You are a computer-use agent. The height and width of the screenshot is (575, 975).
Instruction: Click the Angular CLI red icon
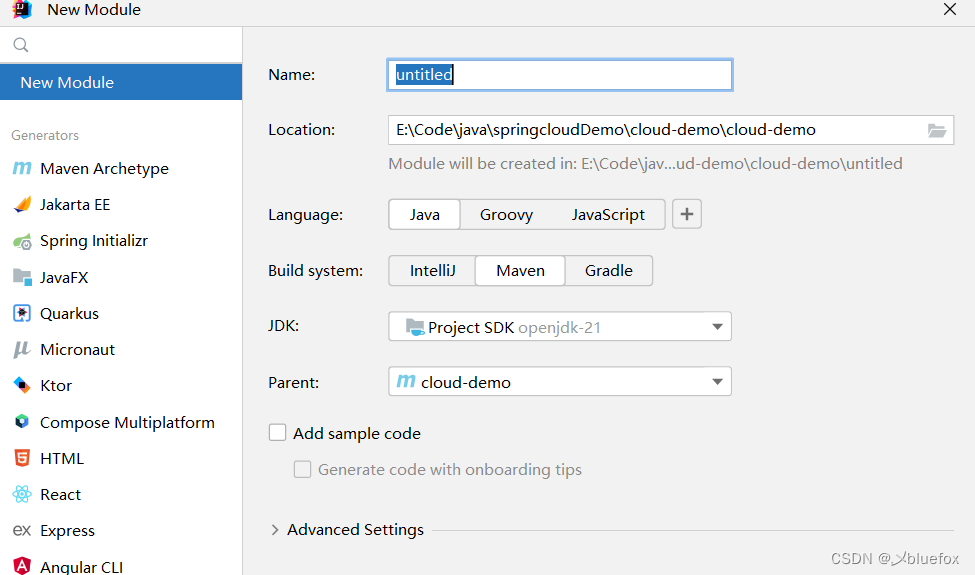[x=22, y=566]
